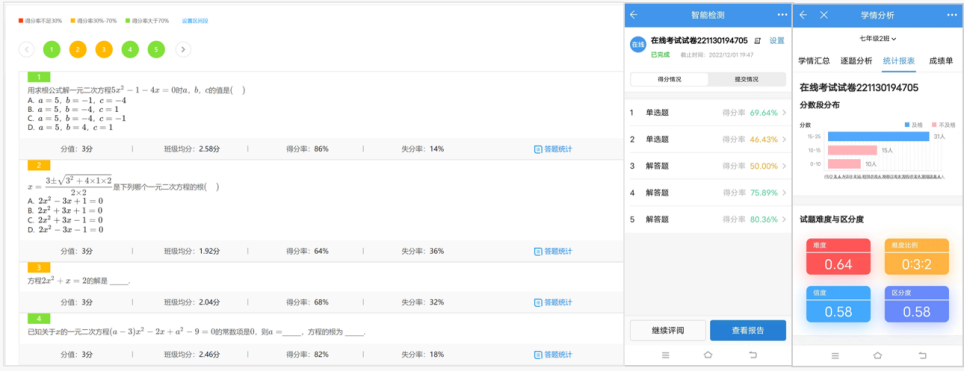Image resolution: width=964 pixels, height=372 pixels.
Task: Switch to the 成绩单 tab
Action: (941, 61)
